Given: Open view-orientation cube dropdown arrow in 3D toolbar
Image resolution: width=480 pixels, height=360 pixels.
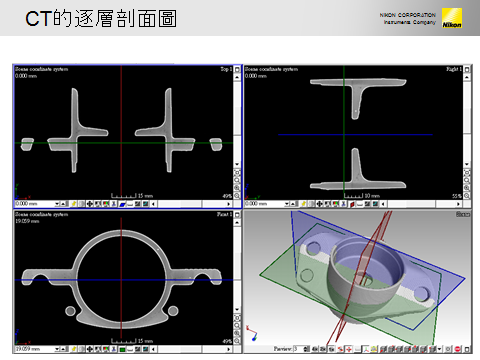Looking at the screenshot, I should pyautogui.click(x=439, y=349).
